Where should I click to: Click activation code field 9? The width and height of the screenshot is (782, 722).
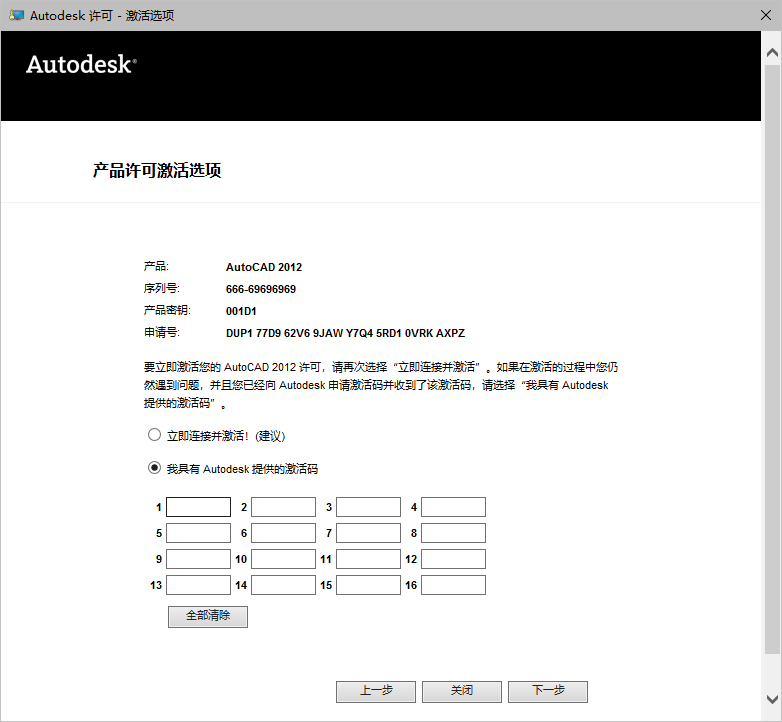(198, 559)
